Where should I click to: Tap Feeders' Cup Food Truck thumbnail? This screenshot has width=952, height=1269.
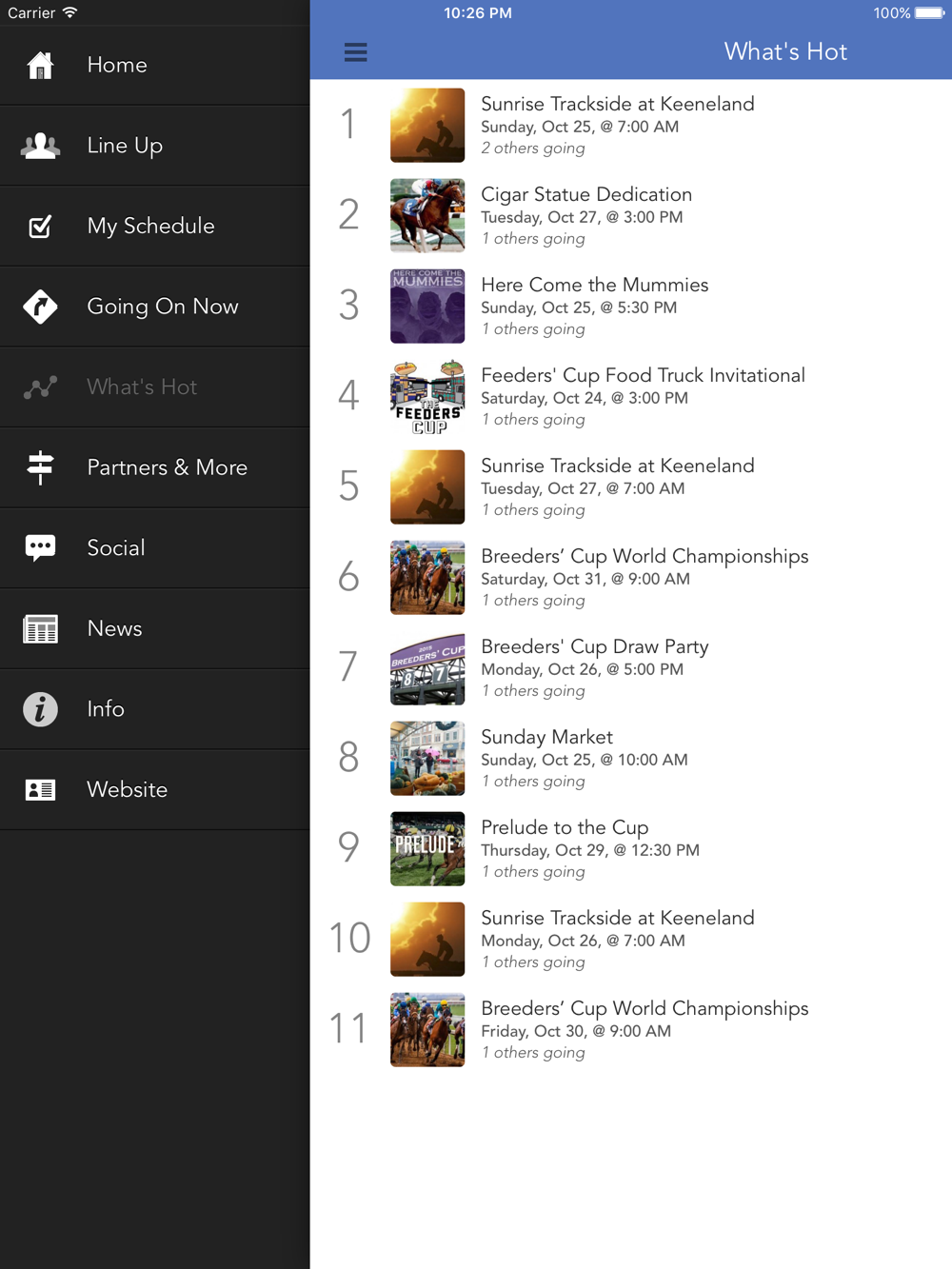(x=427, y=397)
